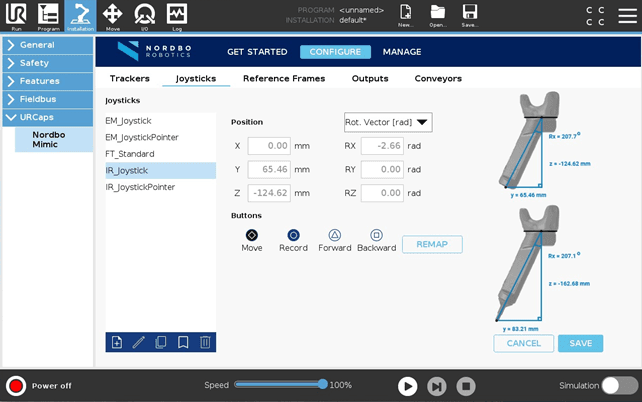Viewport: 642px width, 402px height.
Task: Select EM_JoystickPointer in joysticks list
Action: pyautogui.click(x=142, y=137)
